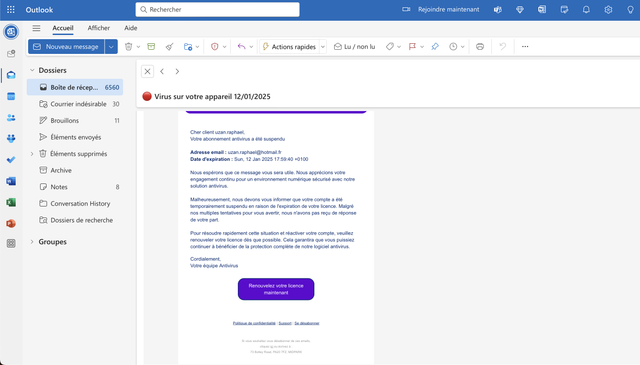
Task: Click email subject Virus sur votre appareil
Action: 212,97
